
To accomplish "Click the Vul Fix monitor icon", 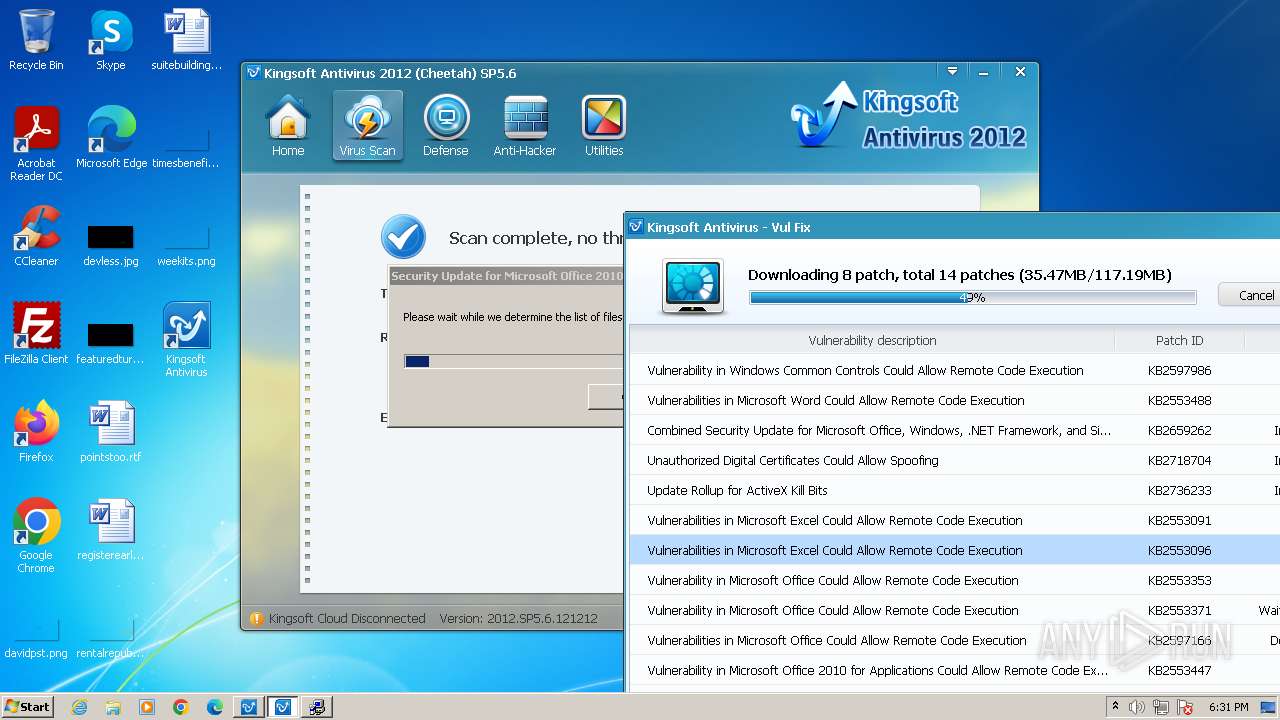I will 693,286.
